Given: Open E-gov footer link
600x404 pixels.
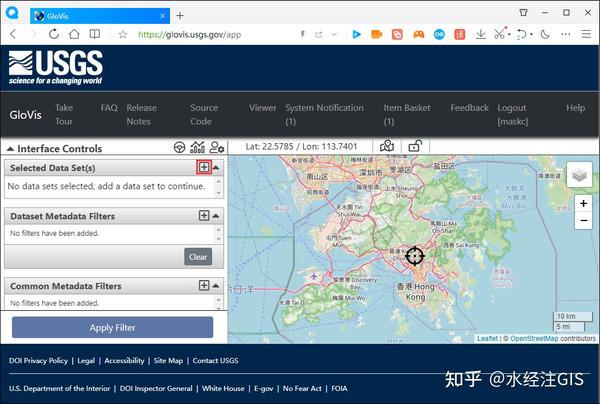Looking at the screenshot, I should 264,388.
